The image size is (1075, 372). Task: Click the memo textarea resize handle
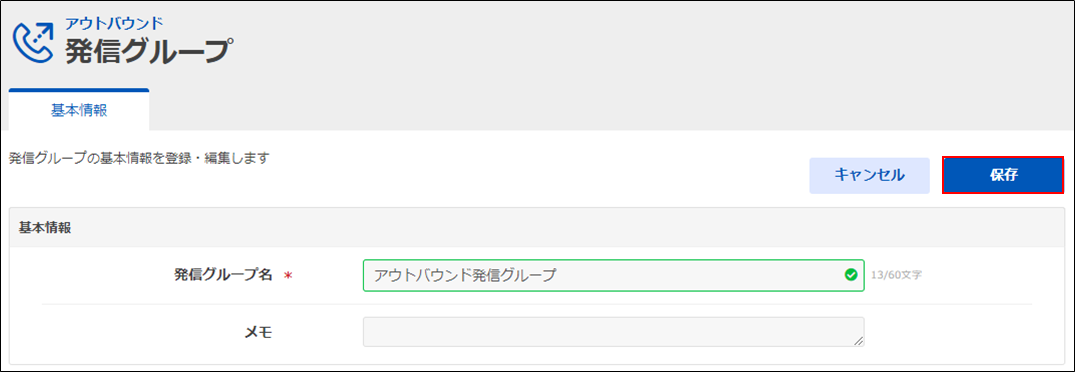click(858, 340)
